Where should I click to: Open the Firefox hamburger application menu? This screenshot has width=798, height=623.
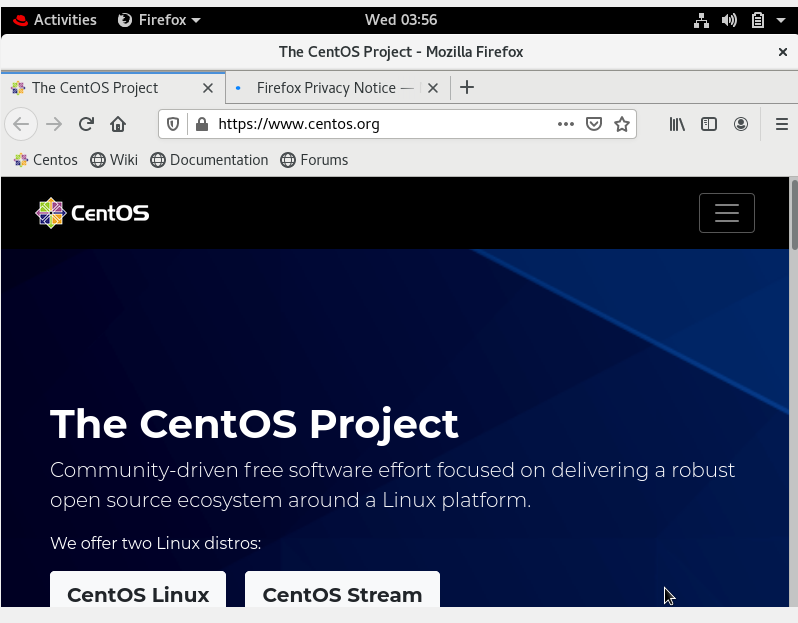[x=782, y=124]
